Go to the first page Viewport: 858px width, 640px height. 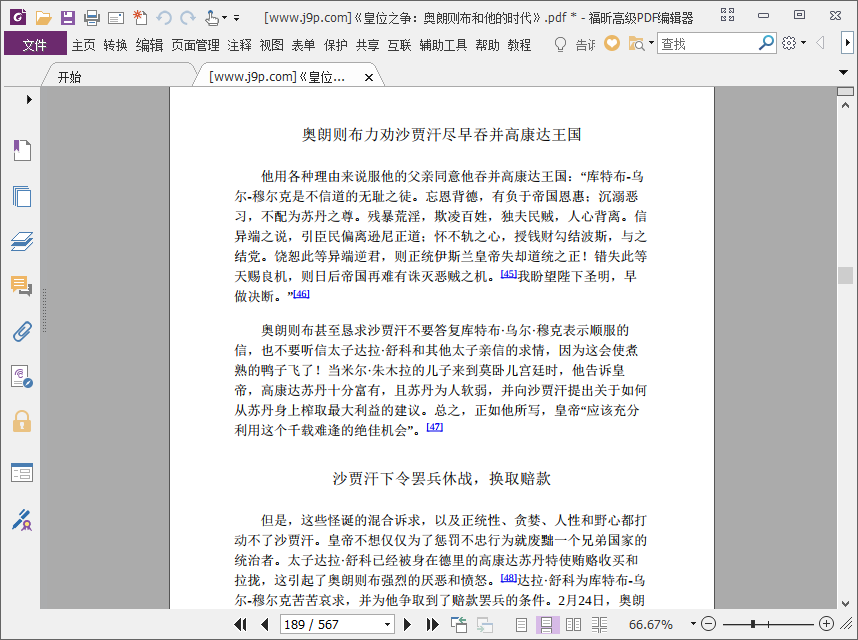[240, 624]
